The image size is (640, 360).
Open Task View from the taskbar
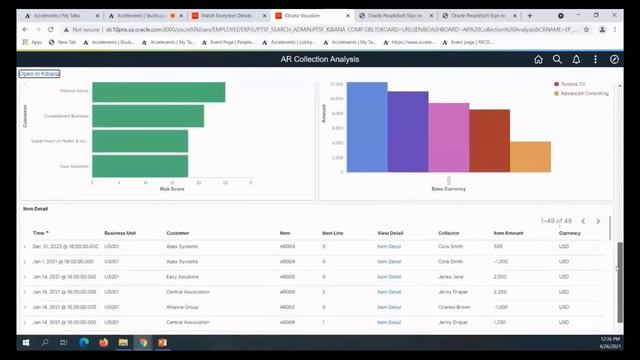64,342
